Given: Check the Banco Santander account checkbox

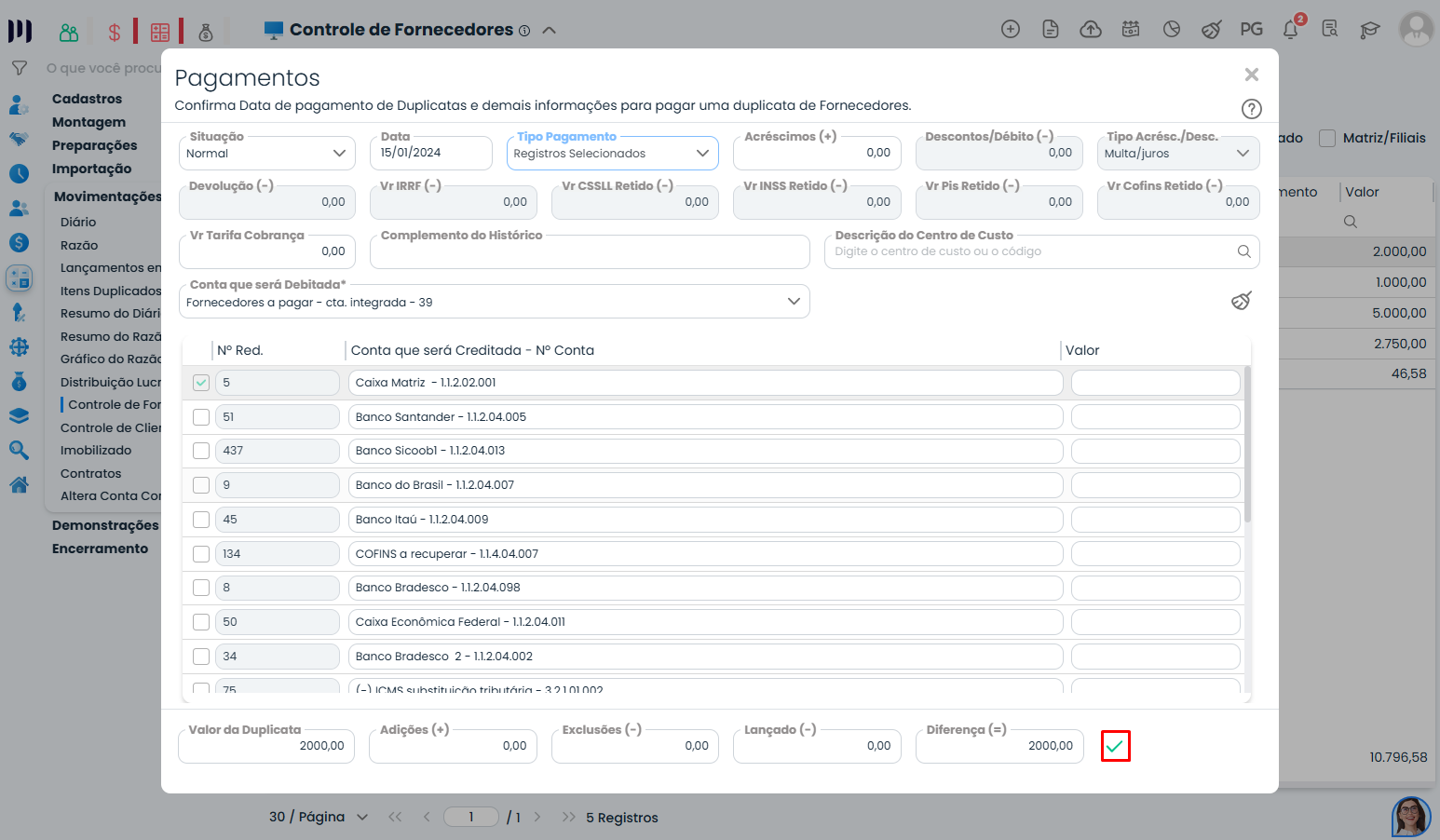Looking at the screenshot, I should pyautogui.click(x=201, y=417).
